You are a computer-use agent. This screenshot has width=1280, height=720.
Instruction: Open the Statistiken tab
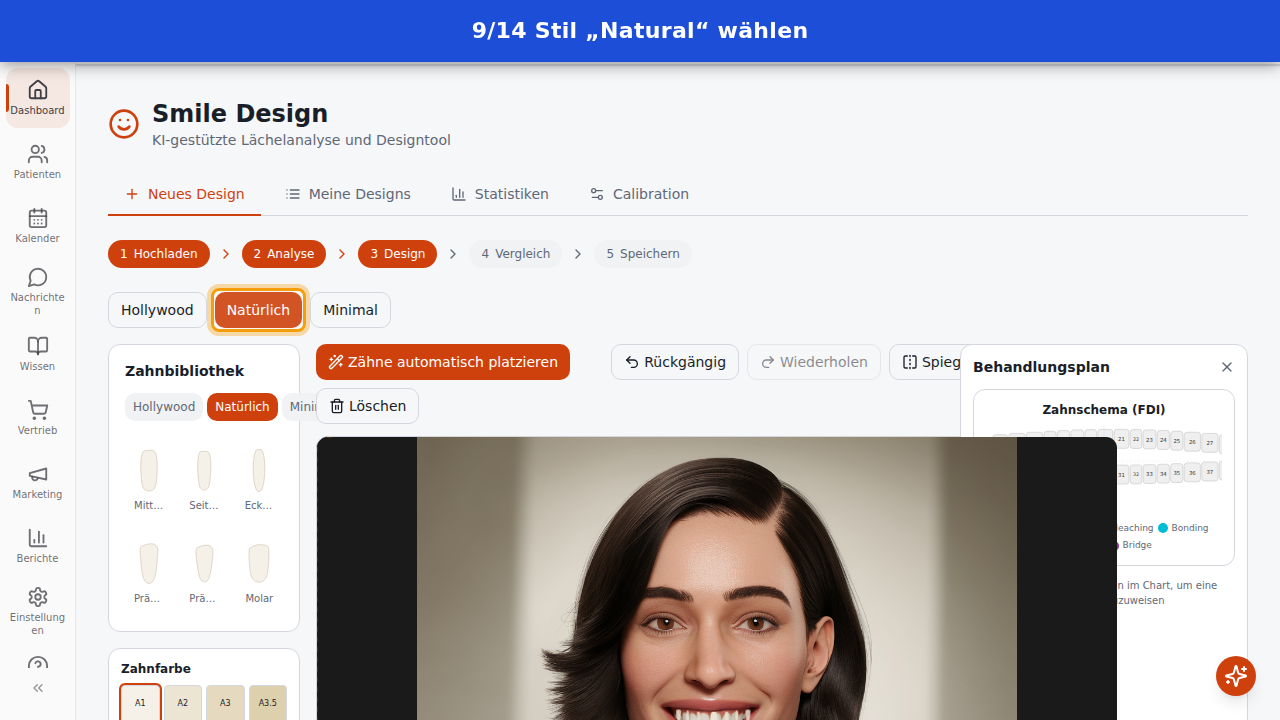point(500,194)
